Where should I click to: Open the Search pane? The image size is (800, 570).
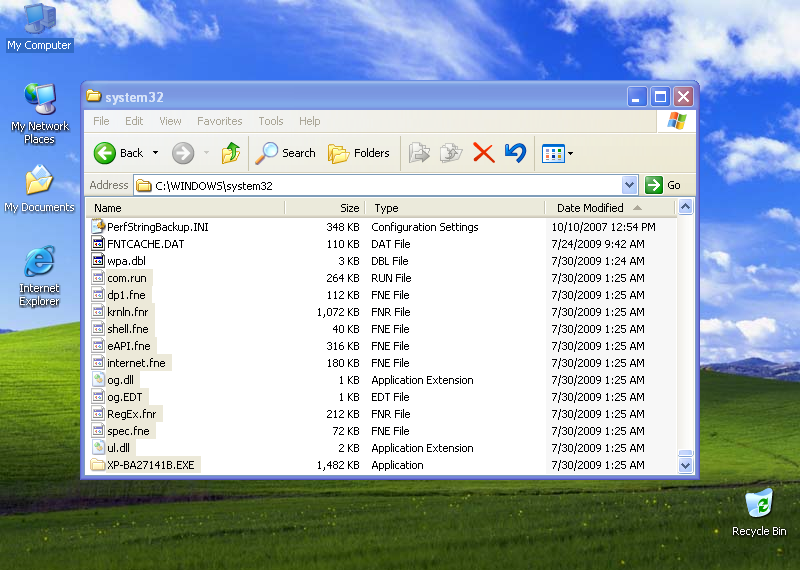click(x=285, y=153)
